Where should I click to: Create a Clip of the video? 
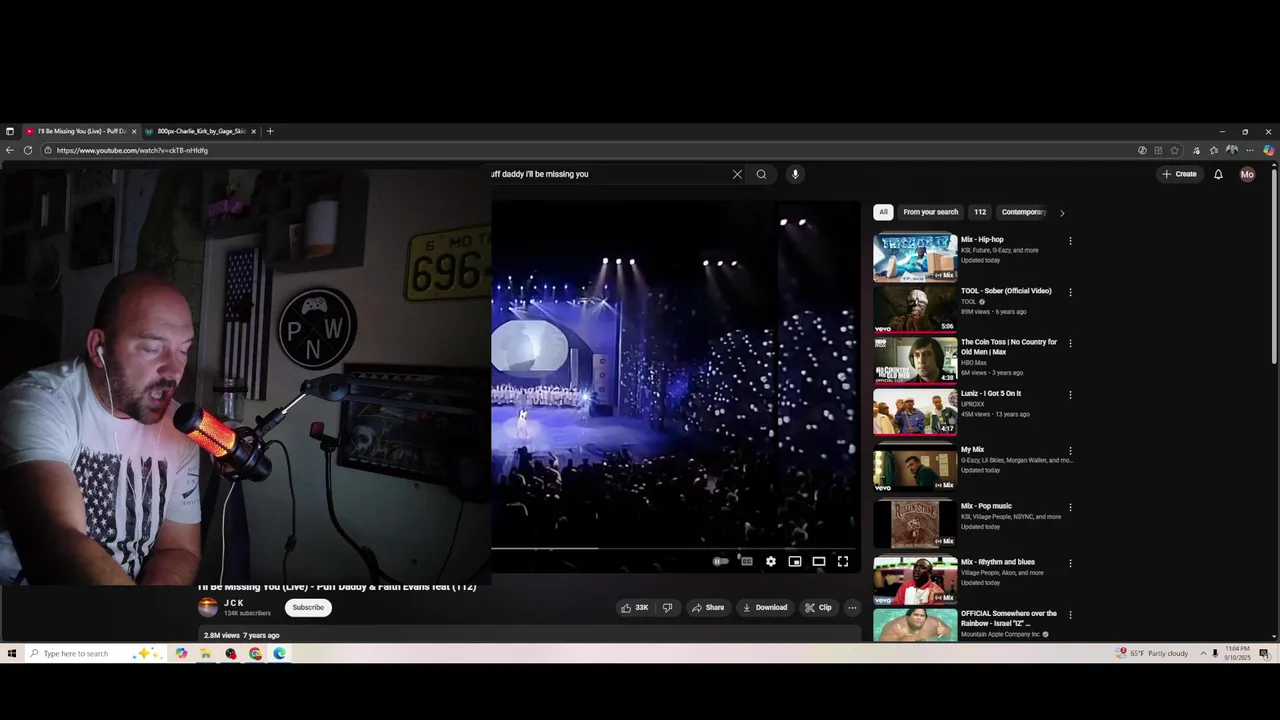point(818,607)
